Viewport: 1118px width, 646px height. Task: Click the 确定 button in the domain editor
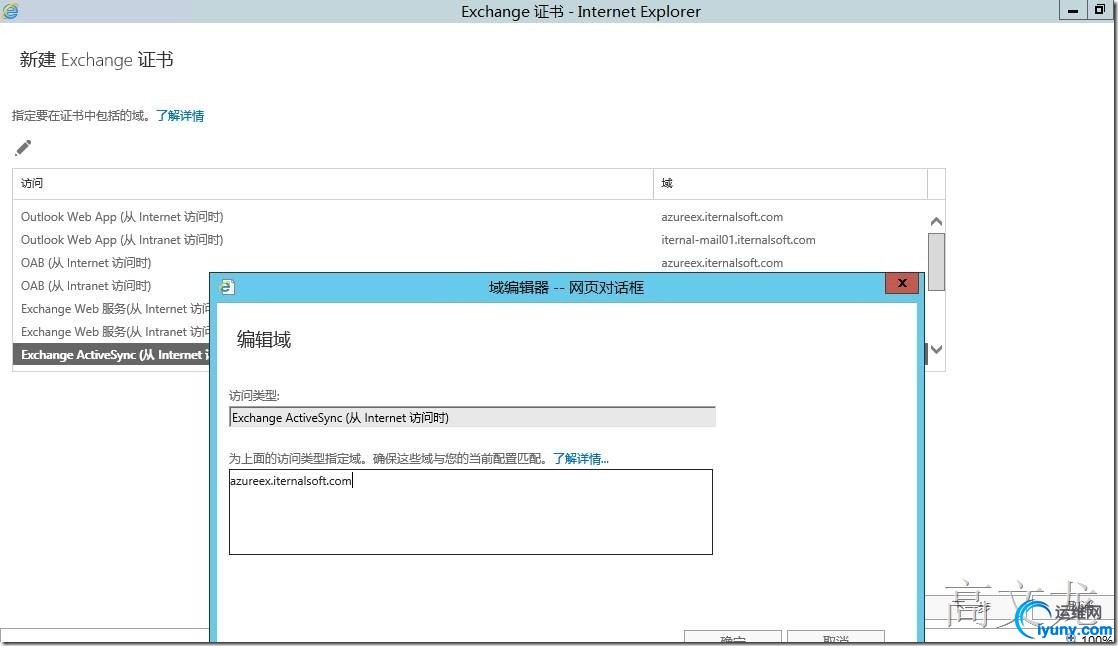[732, 637]
